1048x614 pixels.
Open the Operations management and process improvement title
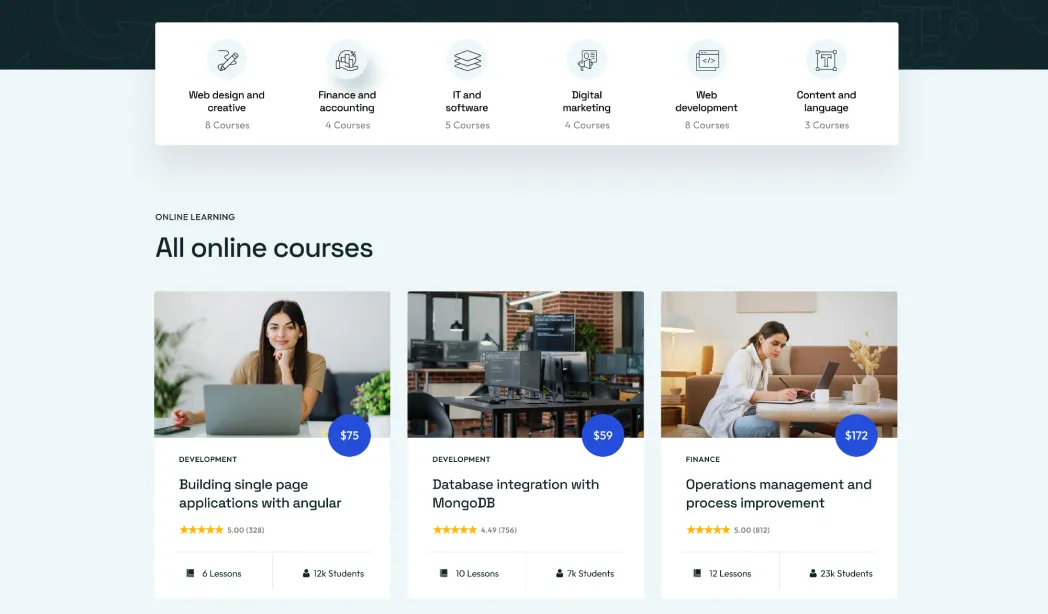pyautogui.click(x=779, y=494)
